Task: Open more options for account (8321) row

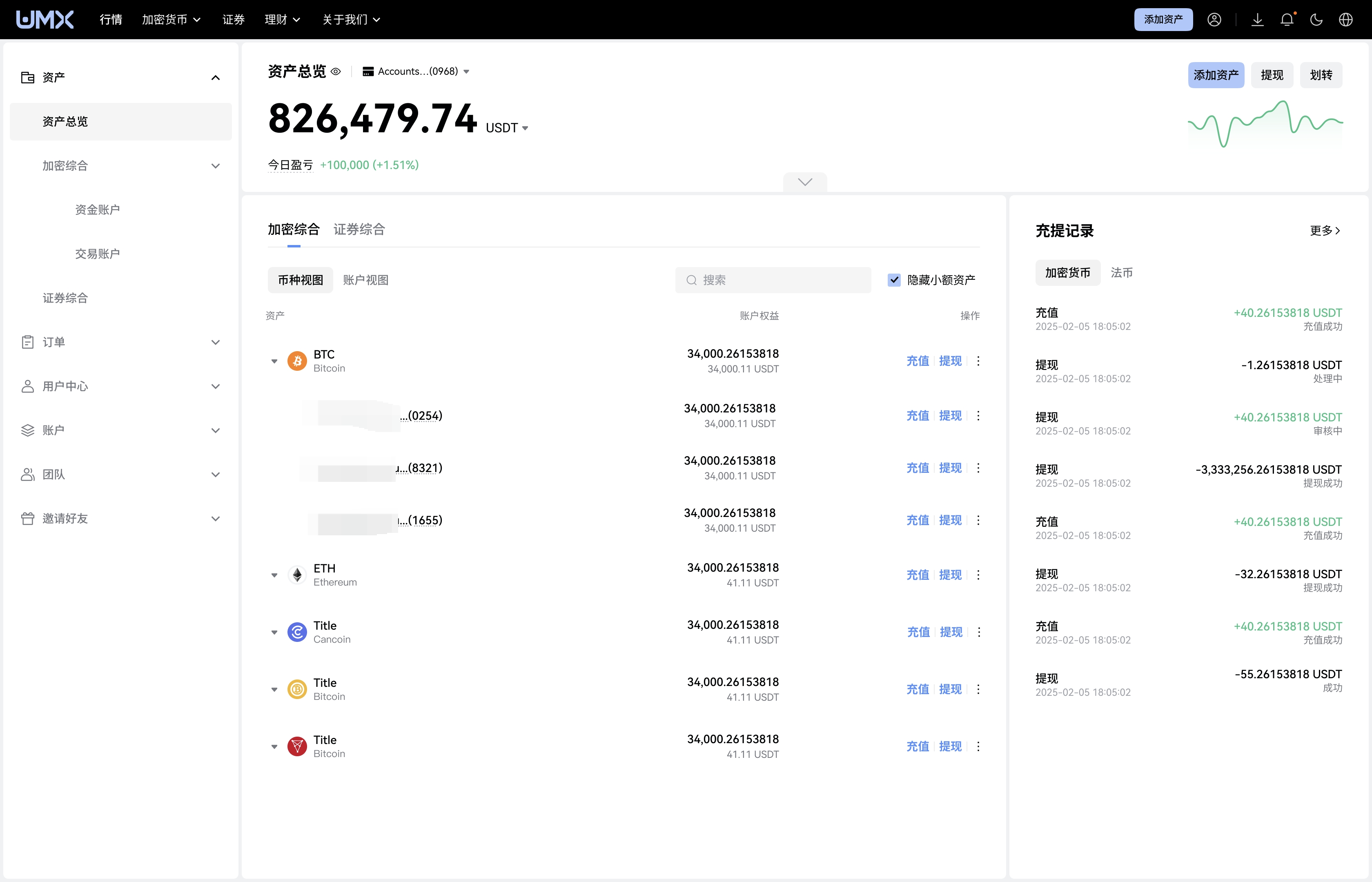Action: [978, 468]
